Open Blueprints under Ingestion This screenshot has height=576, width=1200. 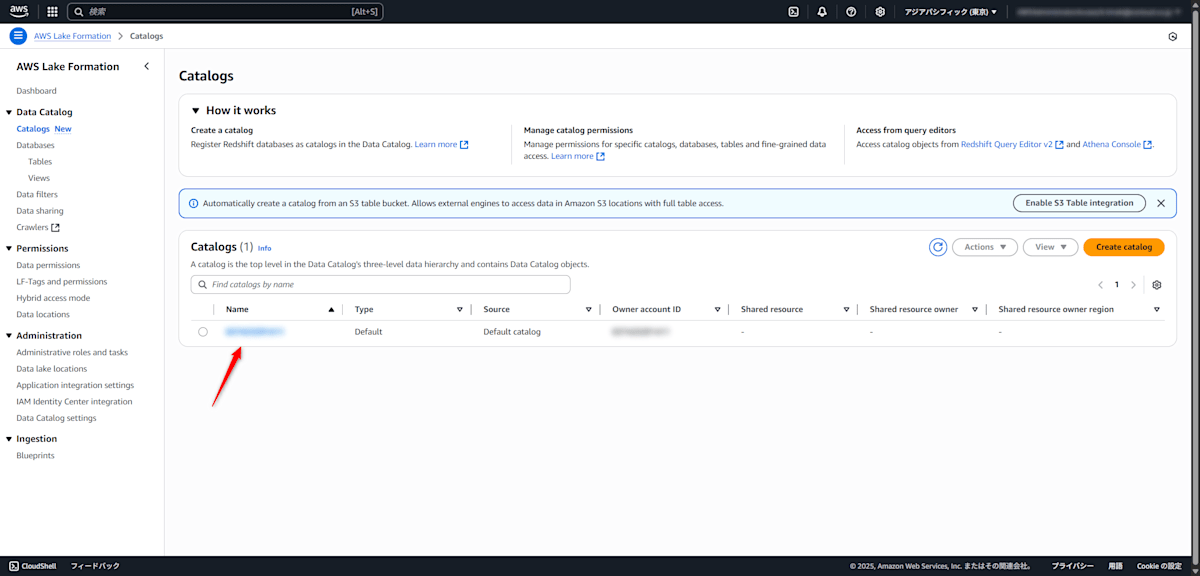coord(35,456)
